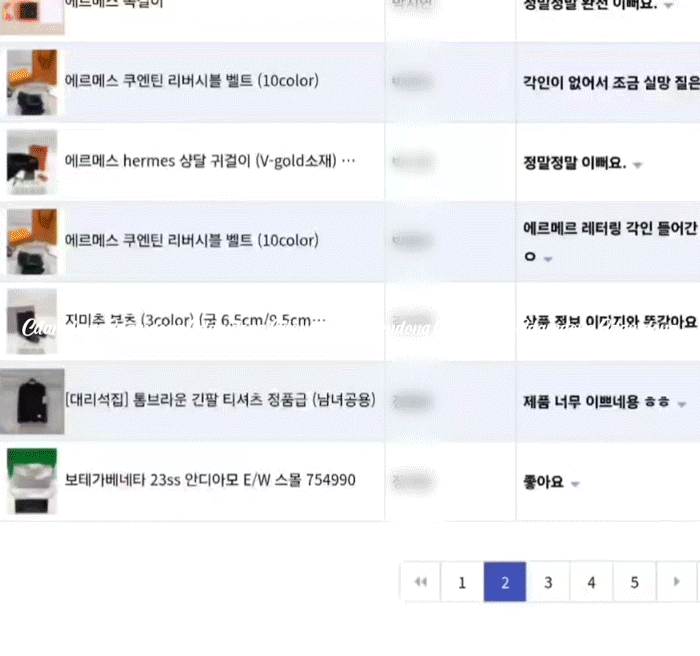Screen dimensions: 700x656
Task: Jump to page 4
Action: pos(592,582)
